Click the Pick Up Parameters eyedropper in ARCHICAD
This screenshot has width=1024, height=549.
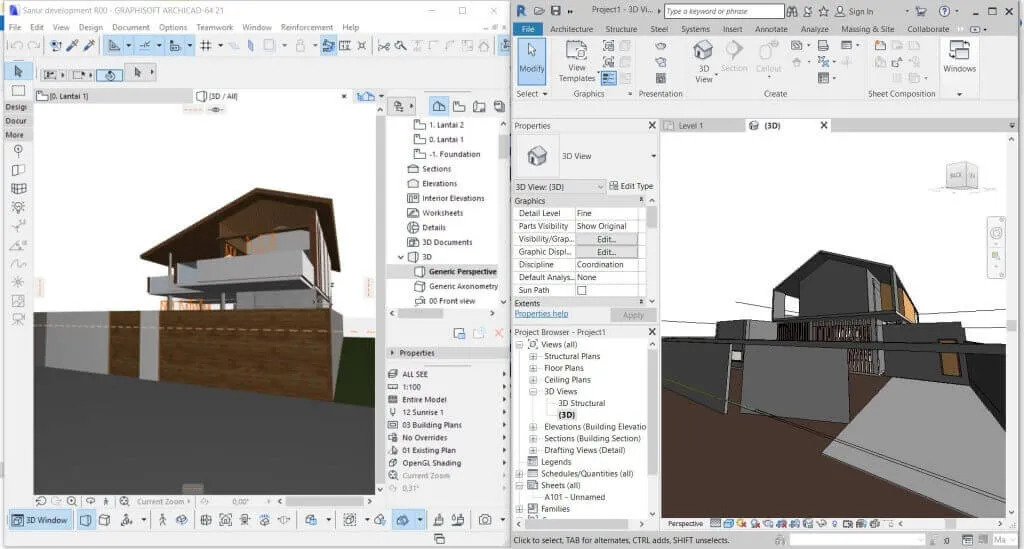pos(73,46)
